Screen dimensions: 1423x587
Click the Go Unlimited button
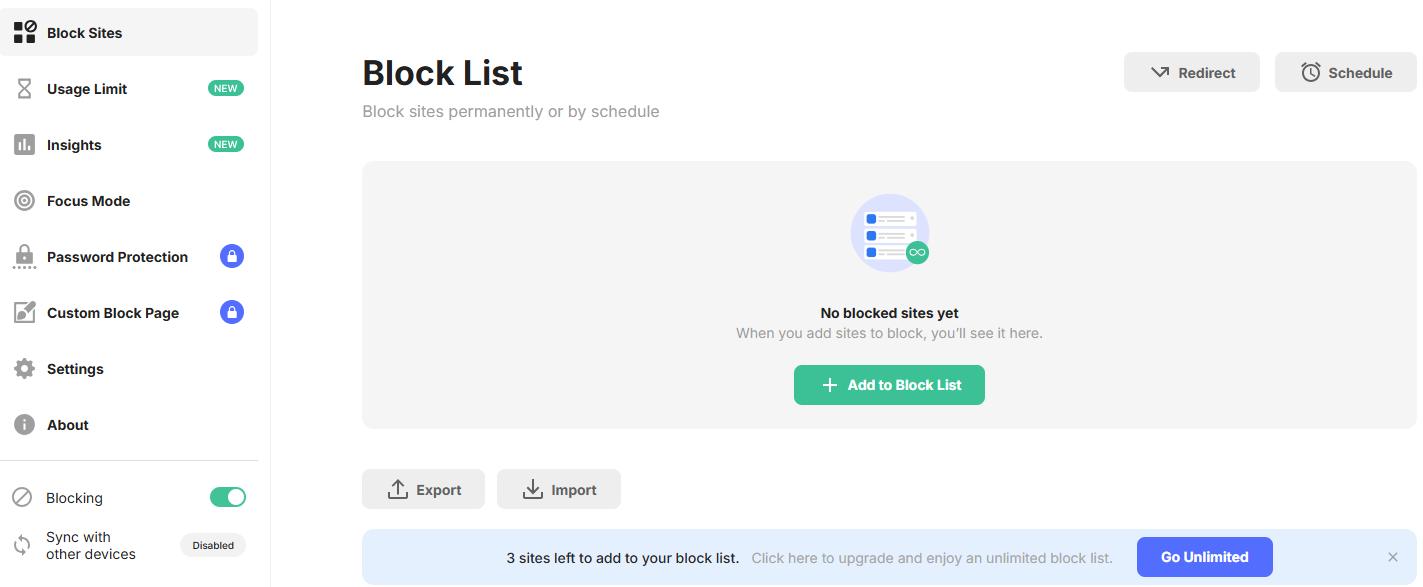[x=1204, y=557]
